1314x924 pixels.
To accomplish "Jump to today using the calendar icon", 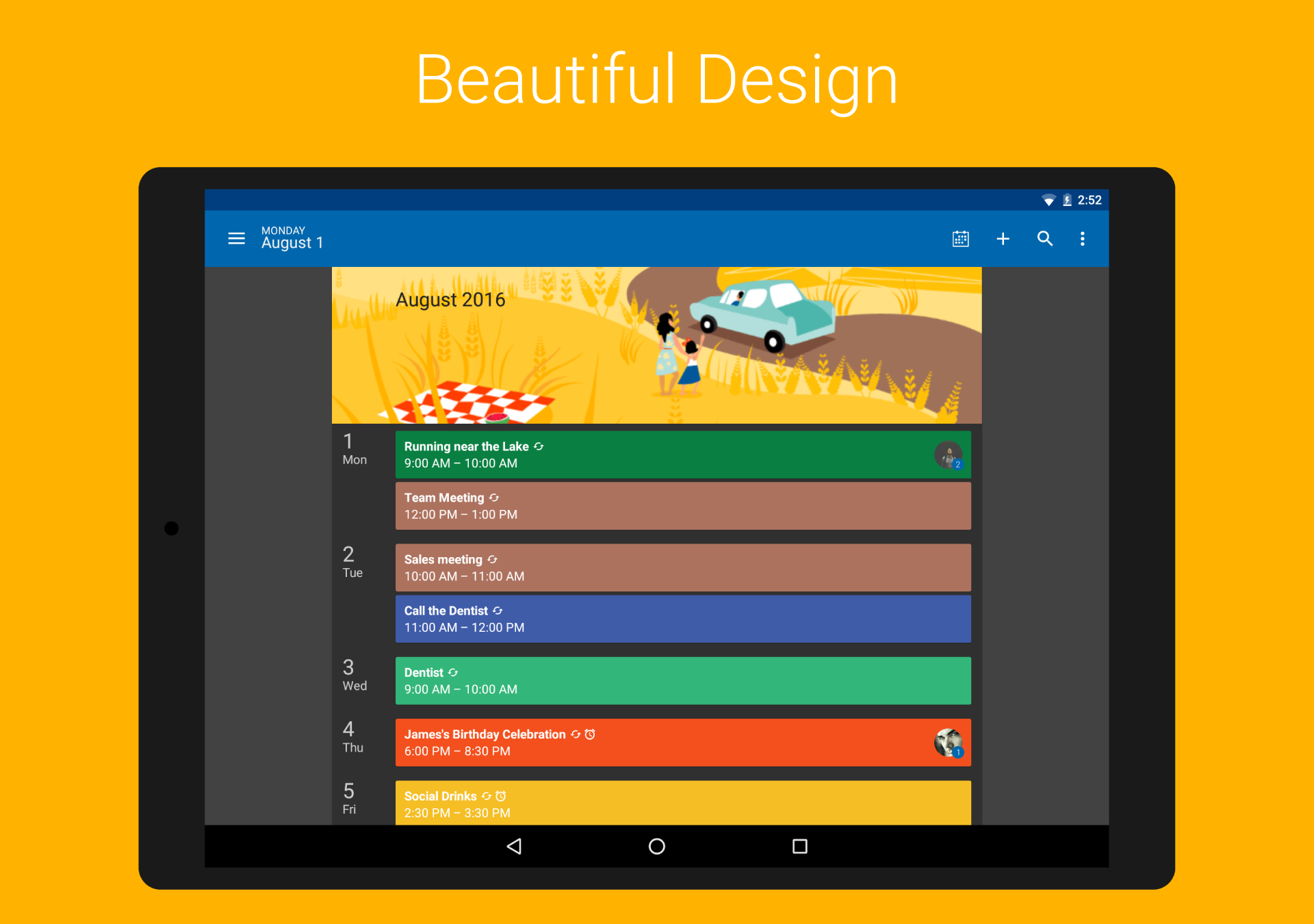I will click(x=960, y=238).
